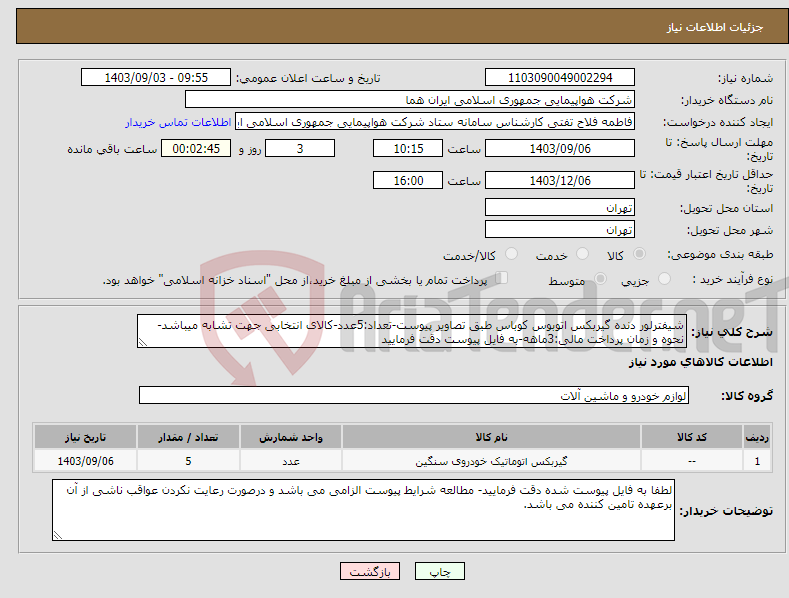This screenshot has height=598, width=789.
Task: Click the بازگشت (back) button
Action: [x=370, y=571]
